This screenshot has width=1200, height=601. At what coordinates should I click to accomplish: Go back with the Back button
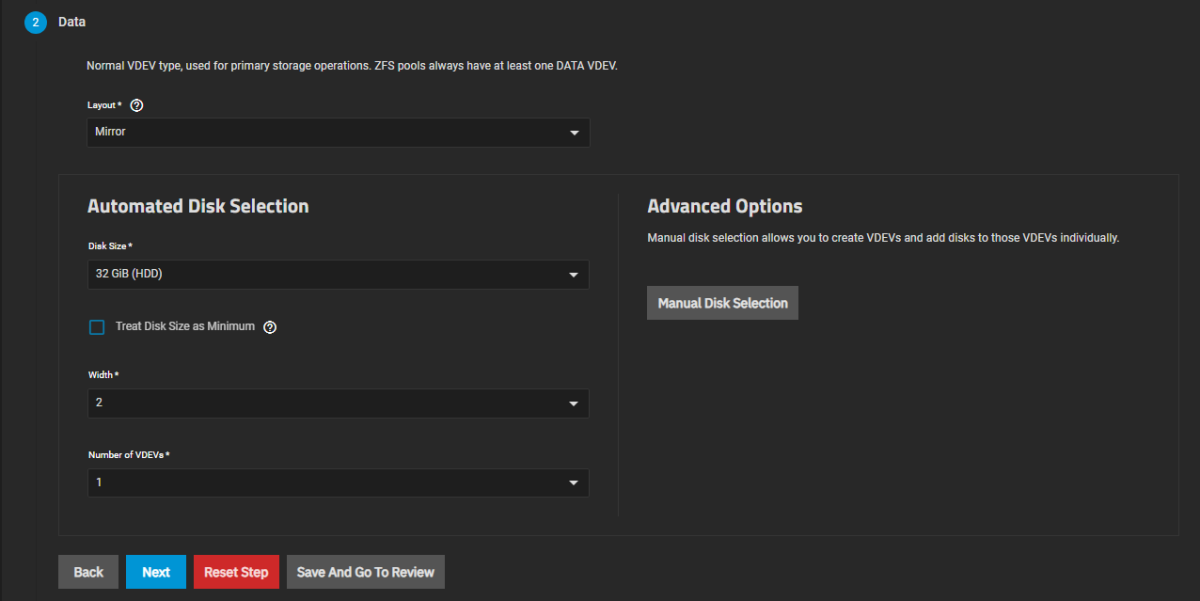pos(88,572)
